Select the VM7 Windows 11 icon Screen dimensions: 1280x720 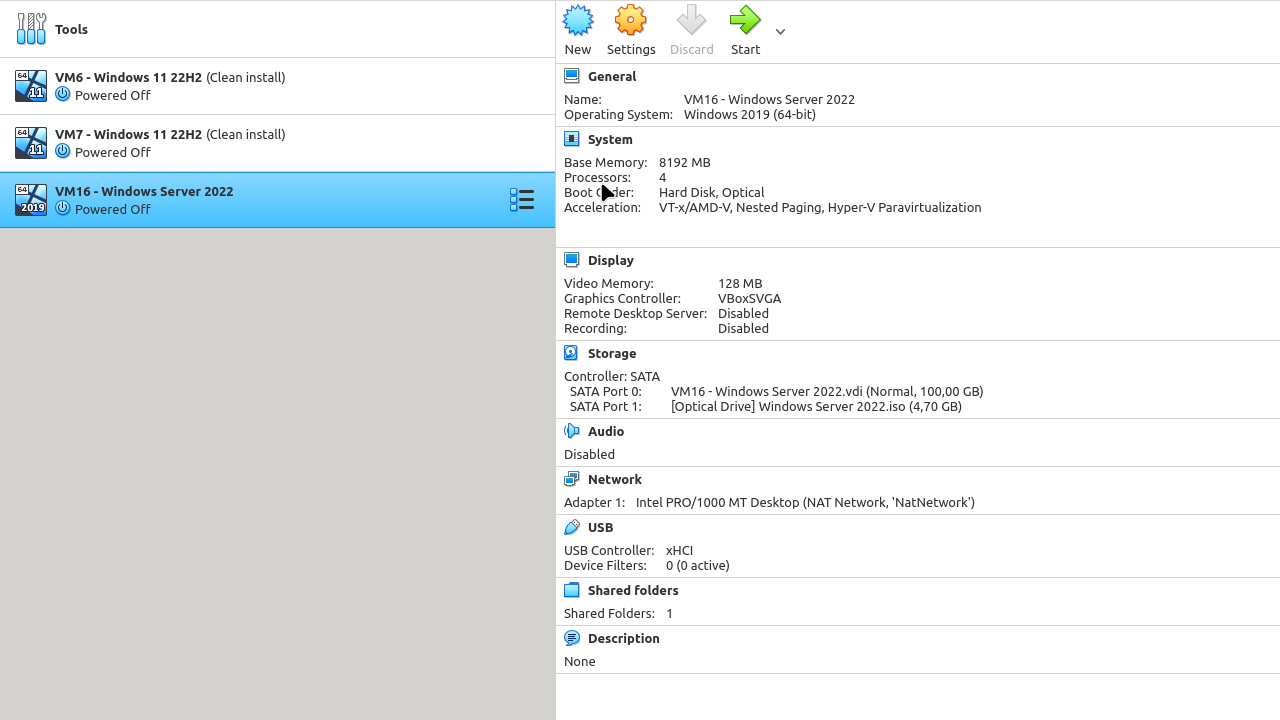point(31,142)
